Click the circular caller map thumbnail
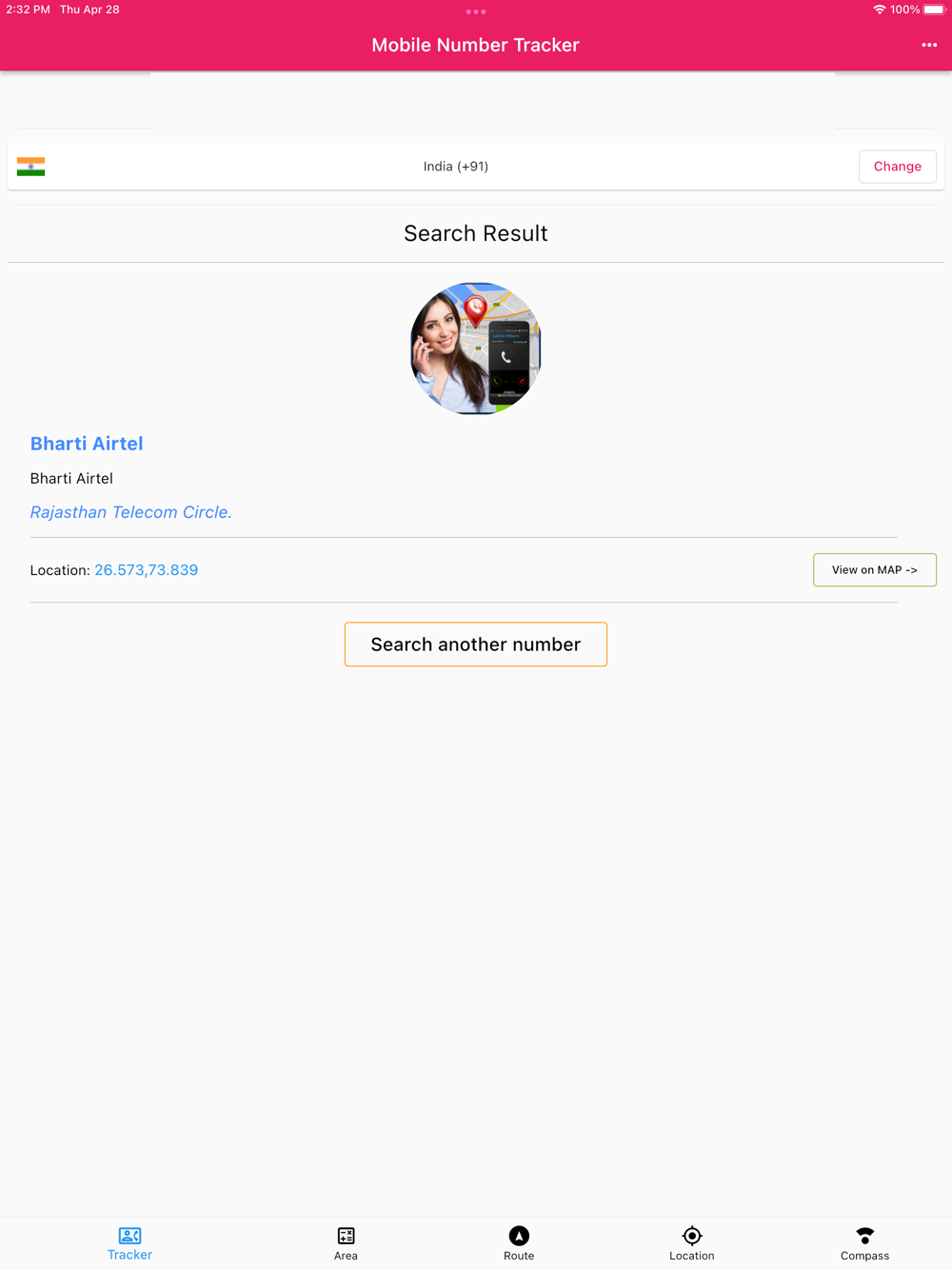This screenshot has height=1270, width=952. coord(476,348)
